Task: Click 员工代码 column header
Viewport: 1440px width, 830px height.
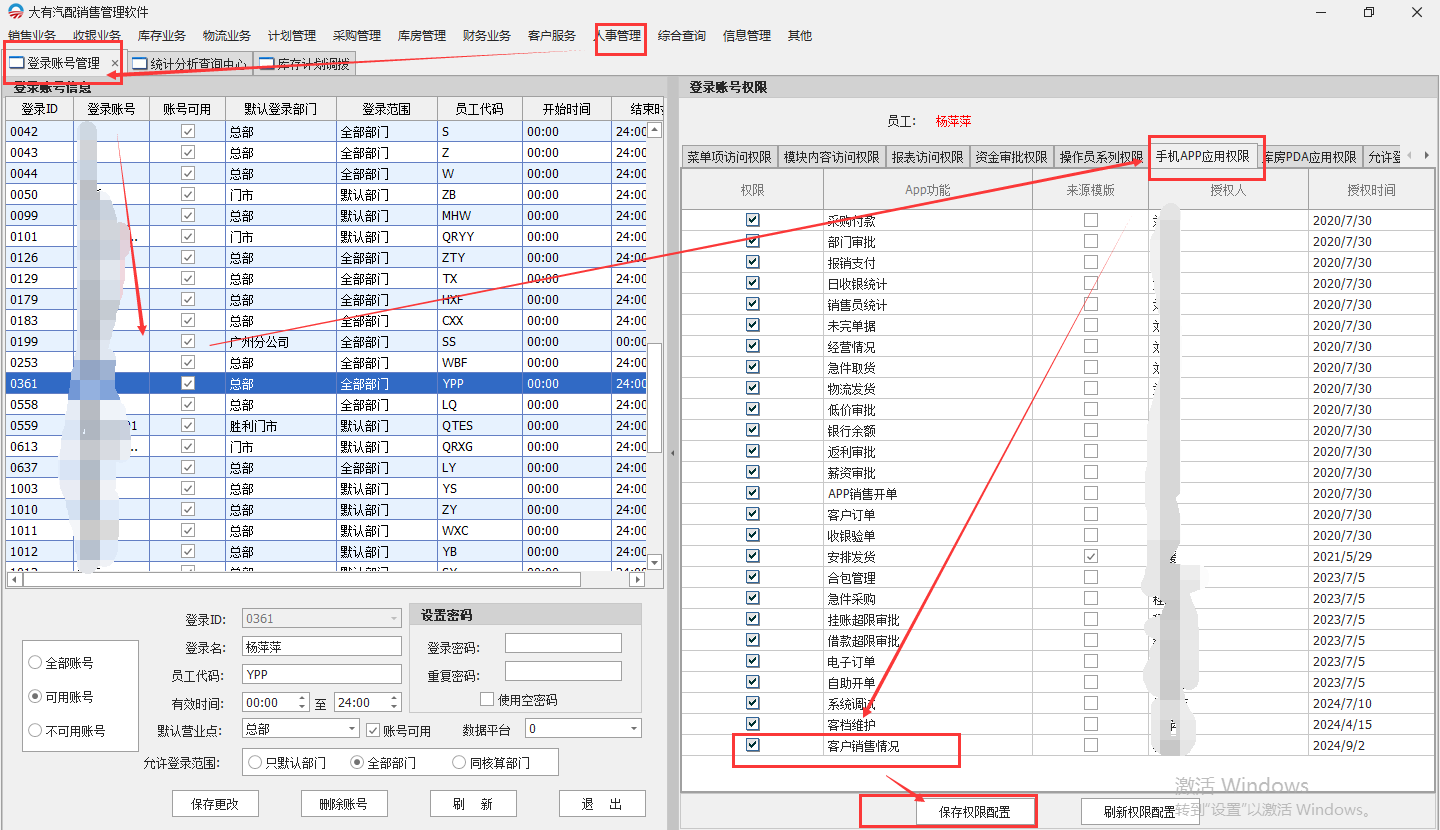Action: pyautogui.click(x=480, y=109)
